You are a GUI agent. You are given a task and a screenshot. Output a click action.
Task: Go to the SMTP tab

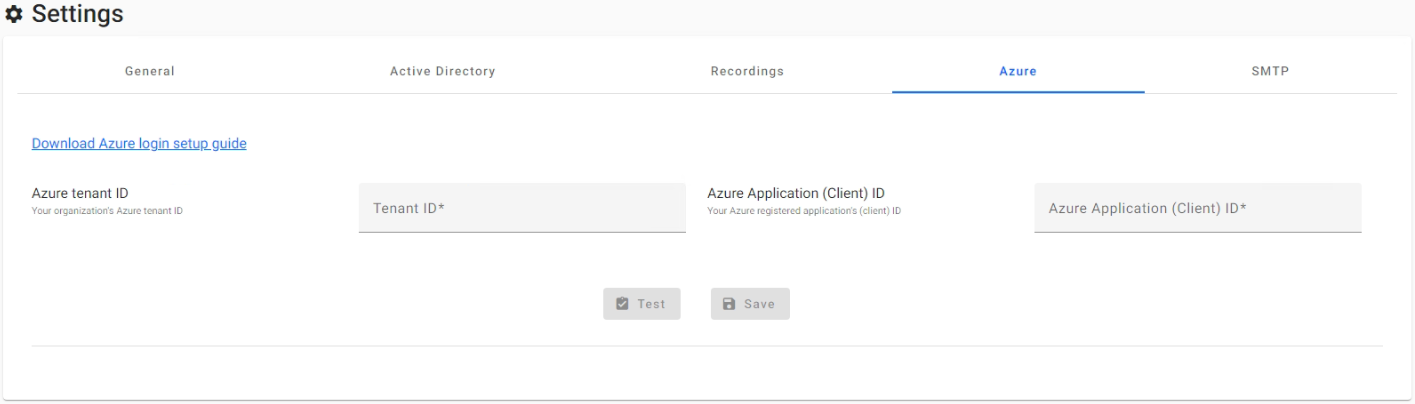coord(1271,71)
